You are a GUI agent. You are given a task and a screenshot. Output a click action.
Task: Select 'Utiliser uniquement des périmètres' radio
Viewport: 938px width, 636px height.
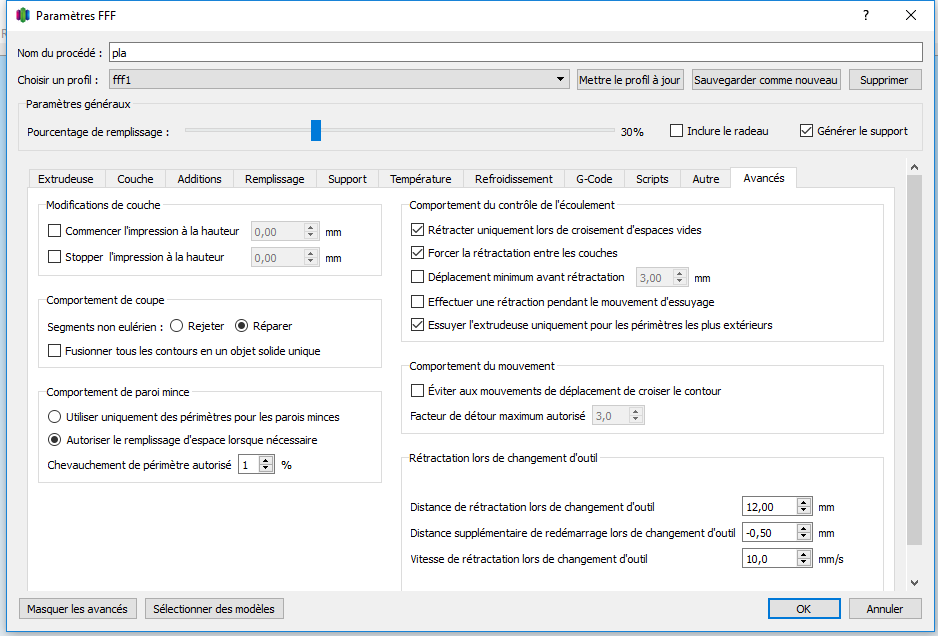point(54,416)
